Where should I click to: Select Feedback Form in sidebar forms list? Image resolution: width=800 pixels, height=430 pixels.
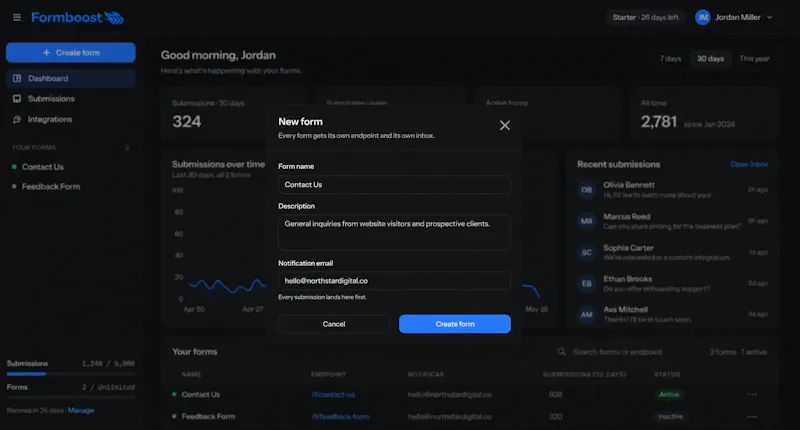51,187
